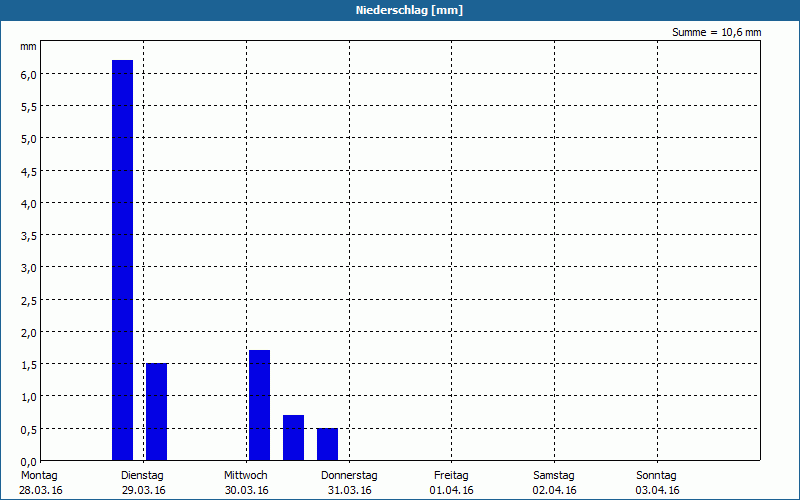Click the 5,5 y-axis value
The width and height of the screenshot is (800, 500).
(x=29, y=107)
